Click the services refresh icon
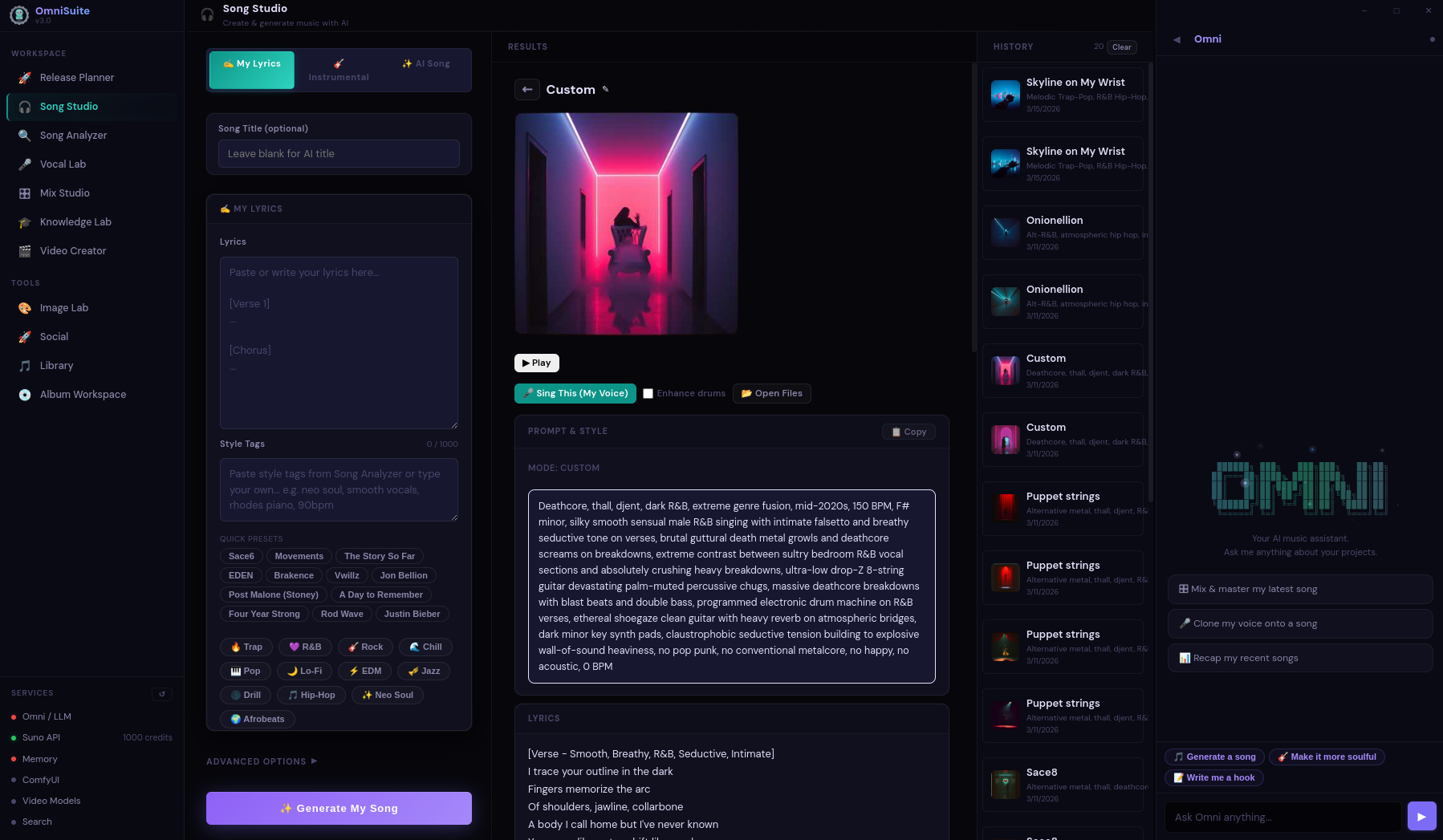 [x=162, y=694]
